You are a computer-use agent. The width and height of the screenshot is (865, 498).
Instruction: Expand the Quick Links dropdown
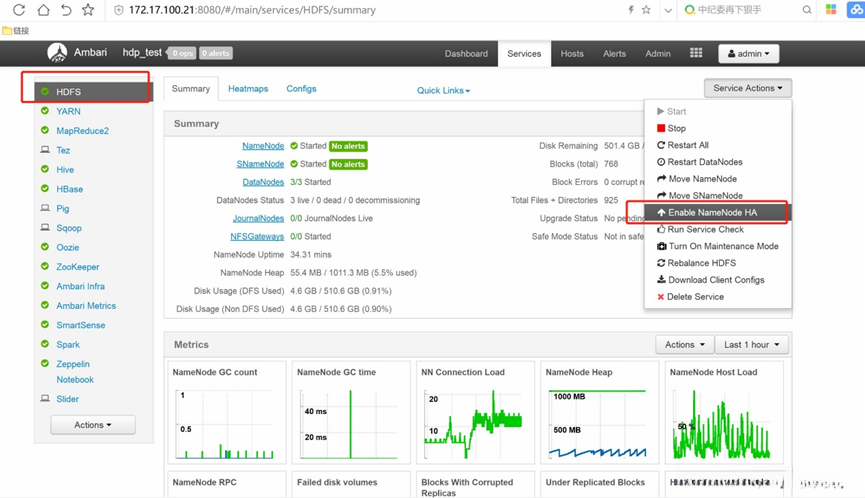click(x=443, y=90)
